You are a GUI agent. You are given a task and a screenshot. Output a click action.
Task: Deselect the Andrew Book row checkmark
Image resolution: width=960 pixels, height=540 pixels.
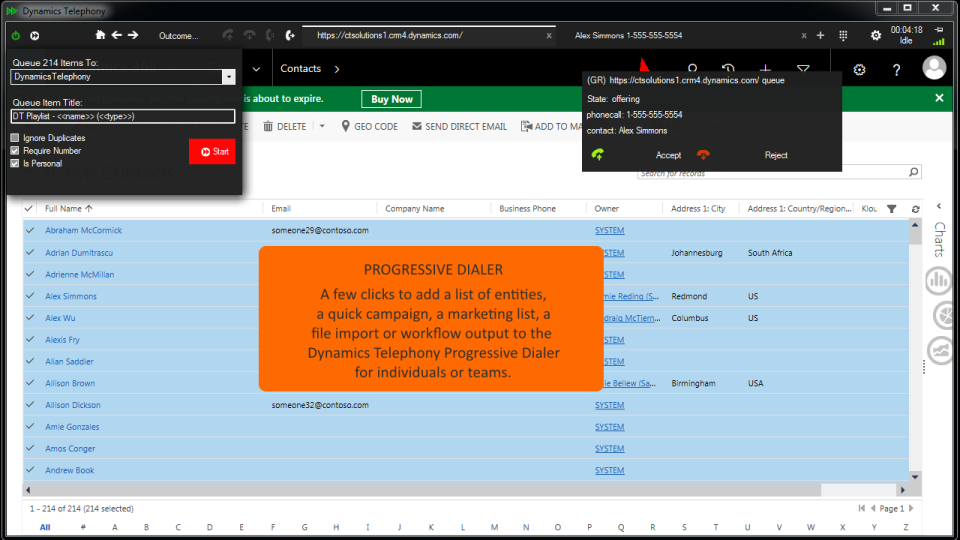[x=30, y=470]
